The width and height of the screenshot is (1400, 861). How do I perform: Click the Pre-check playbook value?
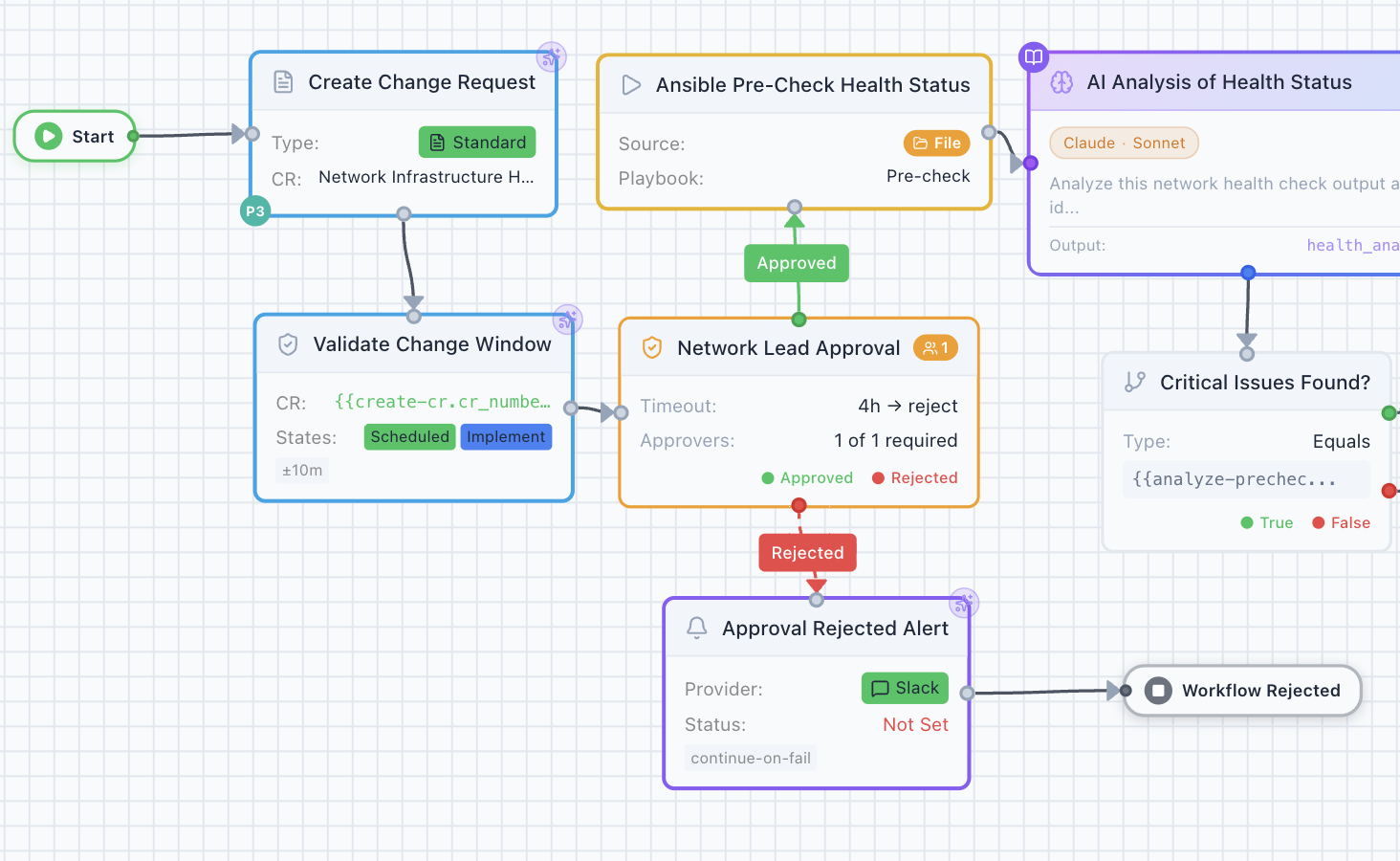click(x=928, y=176)
